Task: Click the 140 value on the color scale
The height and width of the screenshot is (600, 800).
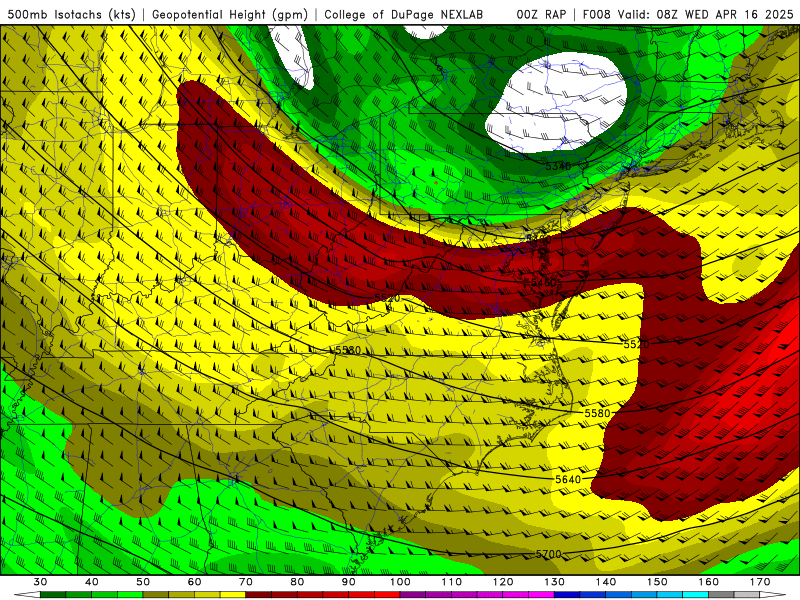Action: [606, 582]
